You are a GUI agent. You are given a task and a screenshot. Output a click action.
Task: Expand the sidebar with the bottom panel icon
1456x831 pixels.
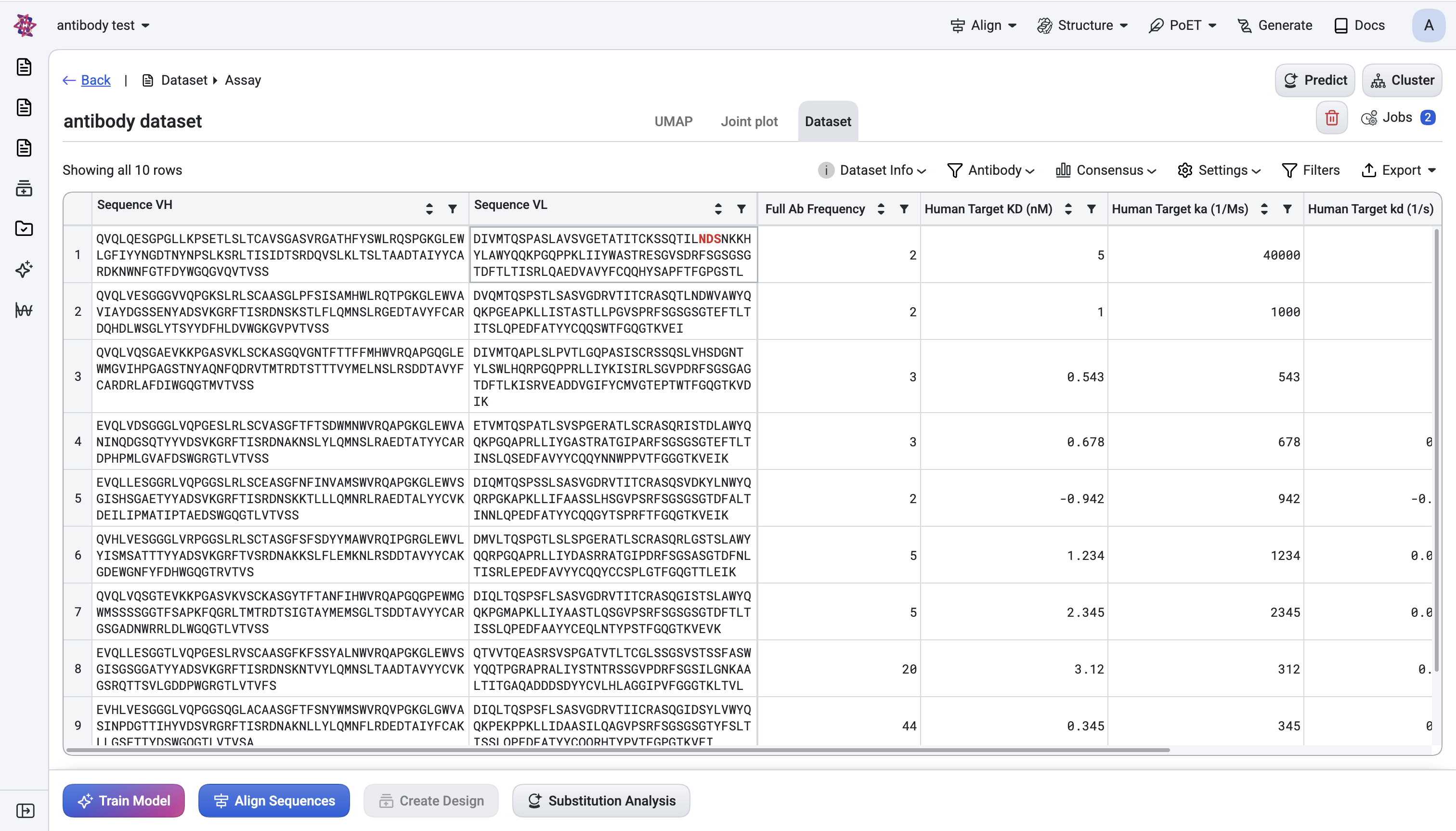coord(25,810)
